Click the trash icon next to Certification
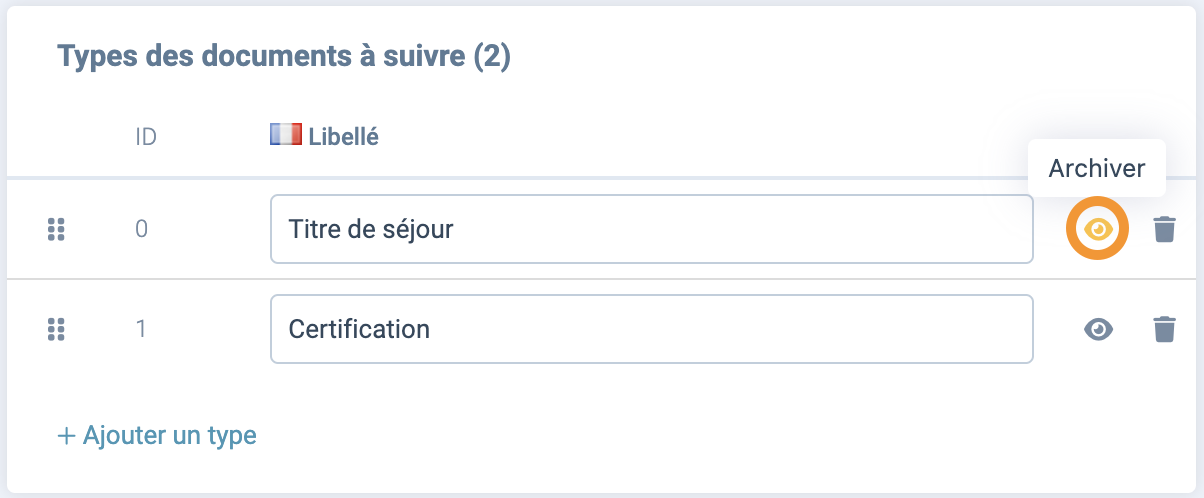The image size is (1204, 498). (1164, 329)
